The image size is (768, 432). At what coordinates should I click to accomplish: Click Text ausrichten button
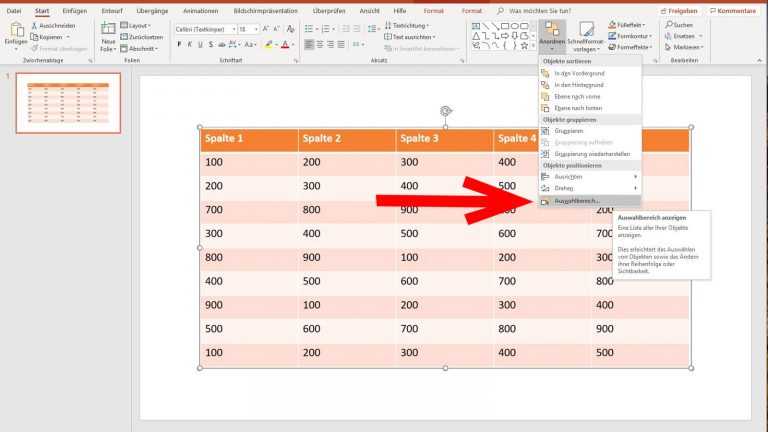pyautogui.click(x=410, y=37)
